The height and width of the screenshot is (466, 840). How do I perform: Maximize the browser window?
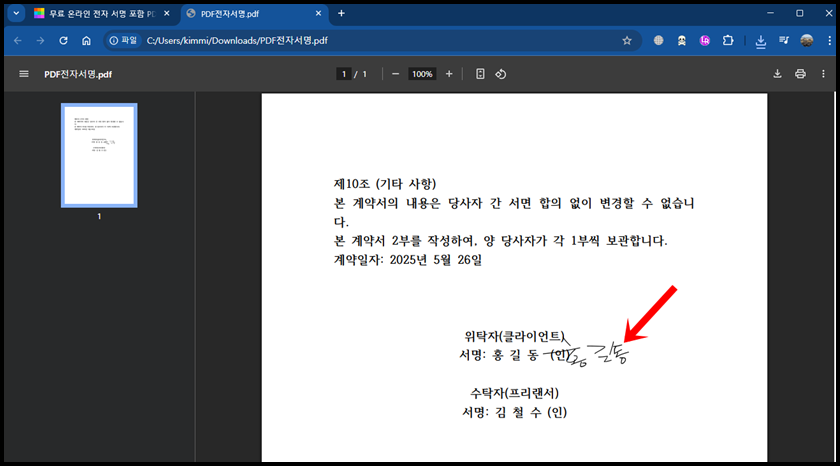(x=799, y=13)
